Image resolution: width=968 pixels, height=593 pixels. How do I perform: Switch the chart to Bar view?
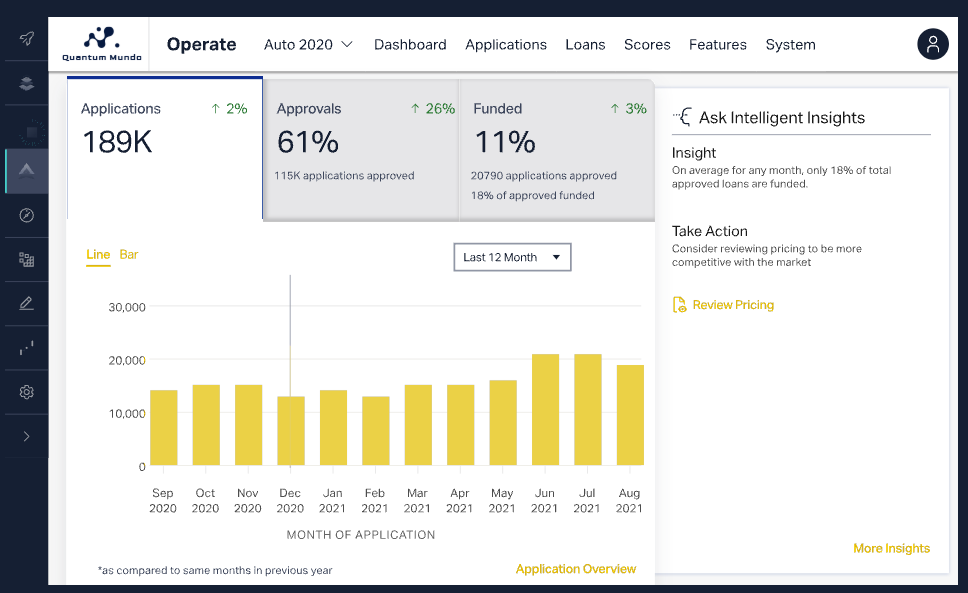pos(129,255)
